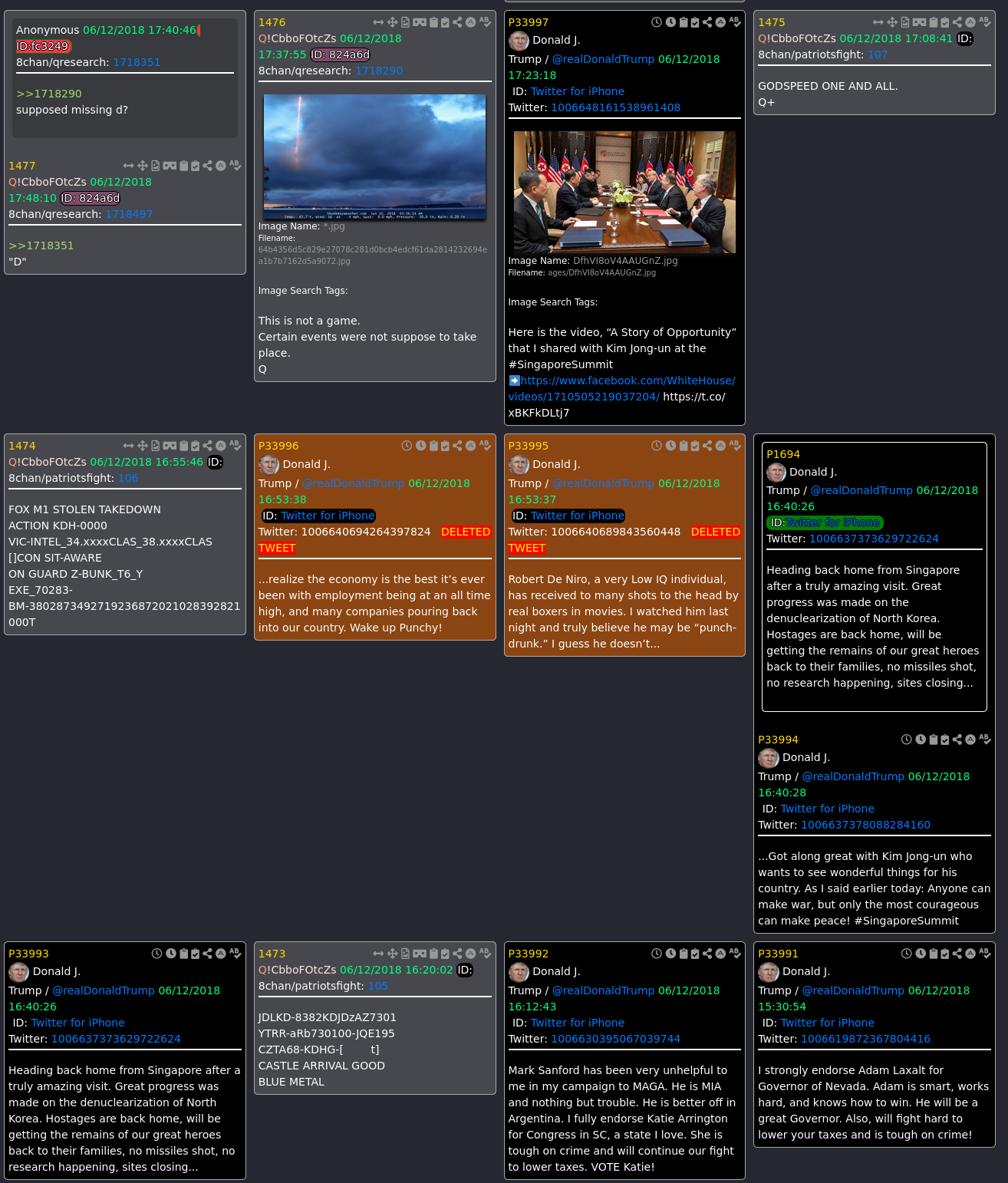Screen dimensions: 1008x1183
Task: Click the 'CASTLE ARRIVAL GOOD' line in post 1473
Action: point(321,1066)
